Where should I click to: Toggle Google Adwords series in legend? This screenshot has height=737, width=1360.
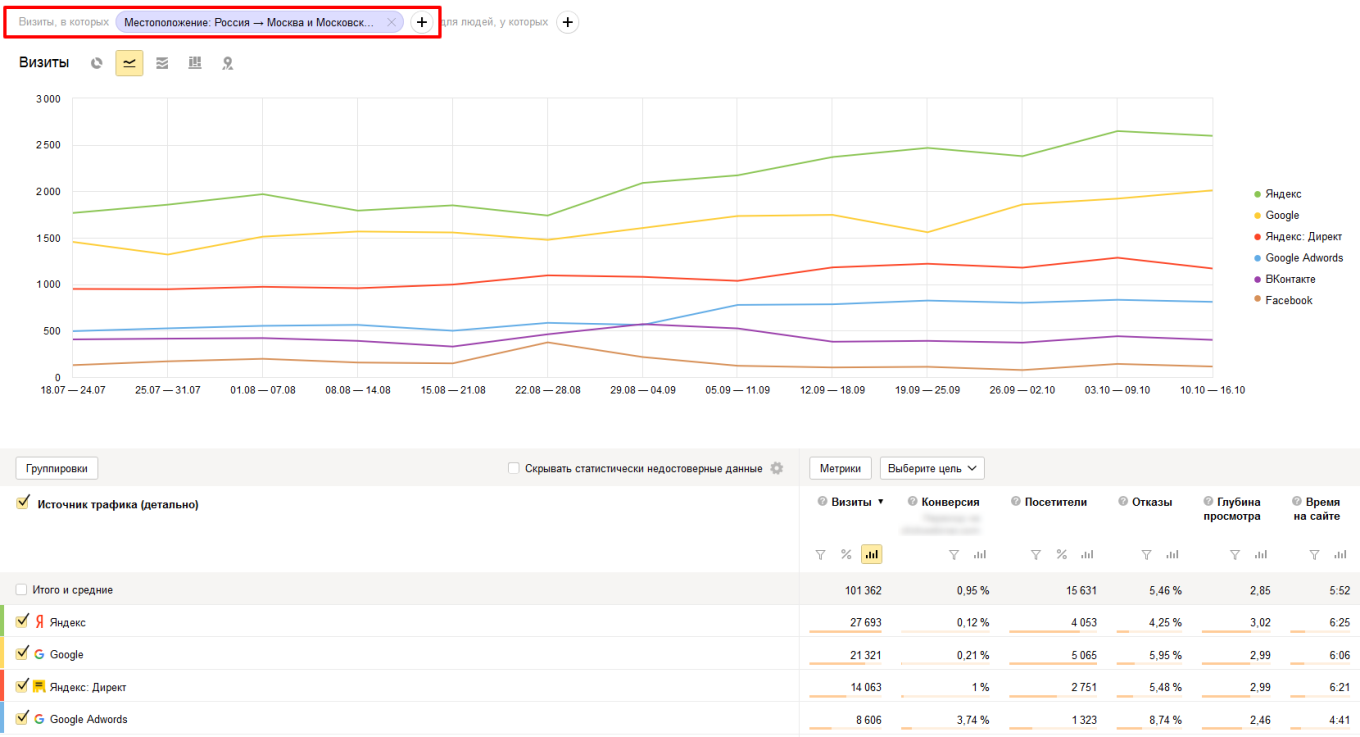(x=1299, y=258)
